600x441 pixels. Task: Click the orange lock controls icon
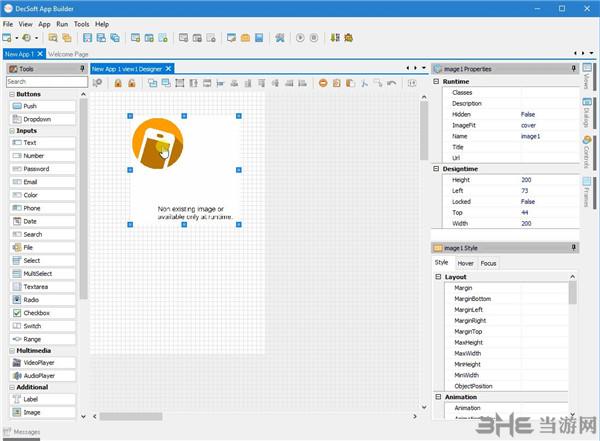[x=118, y=83]
